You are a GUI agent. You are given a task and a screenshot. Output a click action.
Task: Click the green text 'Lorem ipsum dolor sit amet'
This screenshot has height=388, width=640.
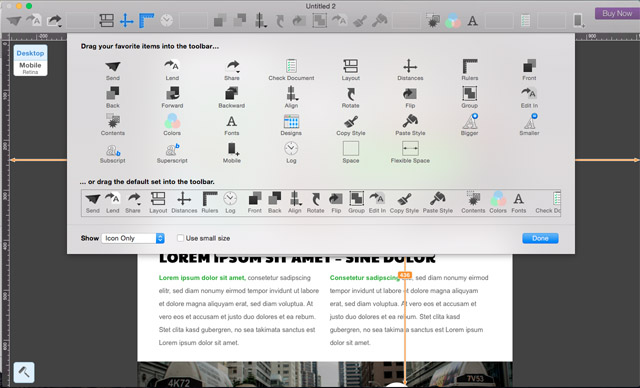click(x=202, y=277)
